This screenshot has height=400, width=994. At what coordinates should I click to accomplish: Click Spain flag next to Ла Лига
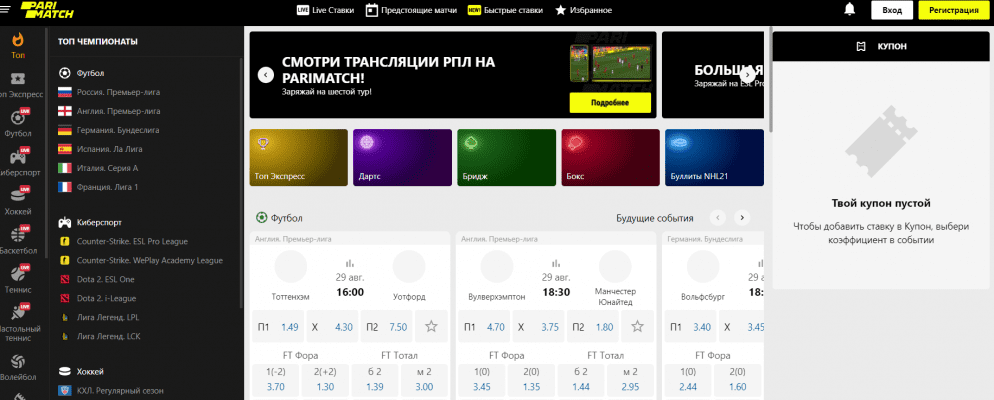coord(64,149)
